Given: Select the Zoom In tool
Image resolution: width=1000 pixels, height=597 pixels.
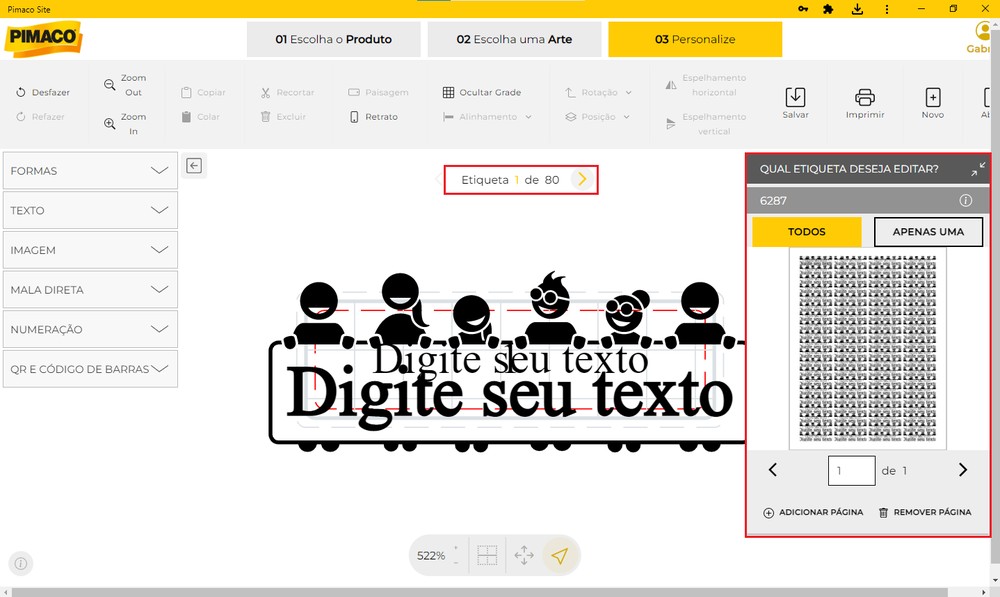Looking at the screenshot, I should click(x=126, y=122).
